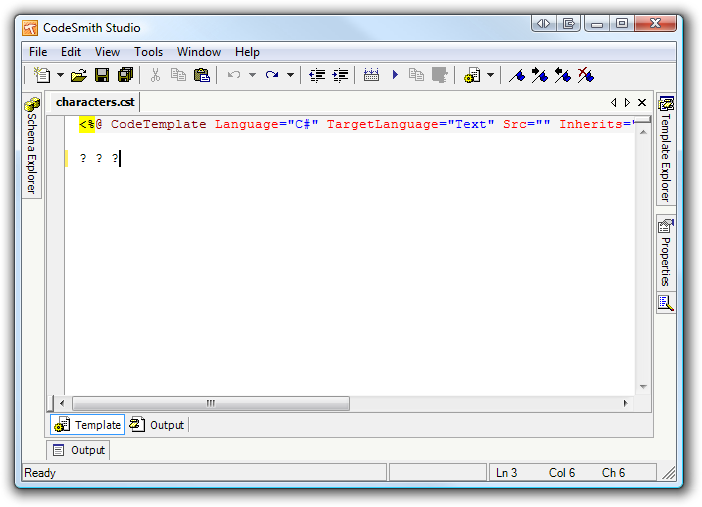Toggle bookmark with the first blue flag icon
Image resolution: width=702 pixels, height=507 pixels.
point(517,75)
